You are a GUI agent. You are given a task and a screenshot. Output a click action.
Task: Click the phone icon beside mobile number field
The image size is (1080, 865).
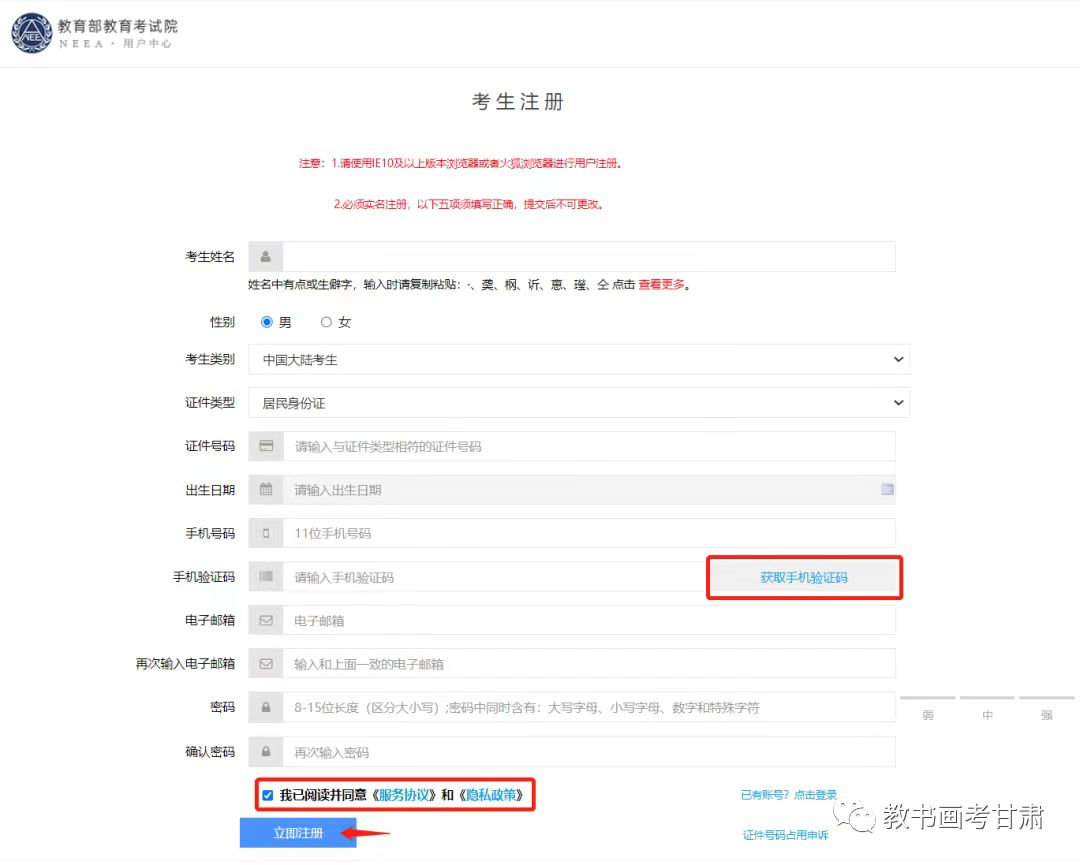coord(266,534)
